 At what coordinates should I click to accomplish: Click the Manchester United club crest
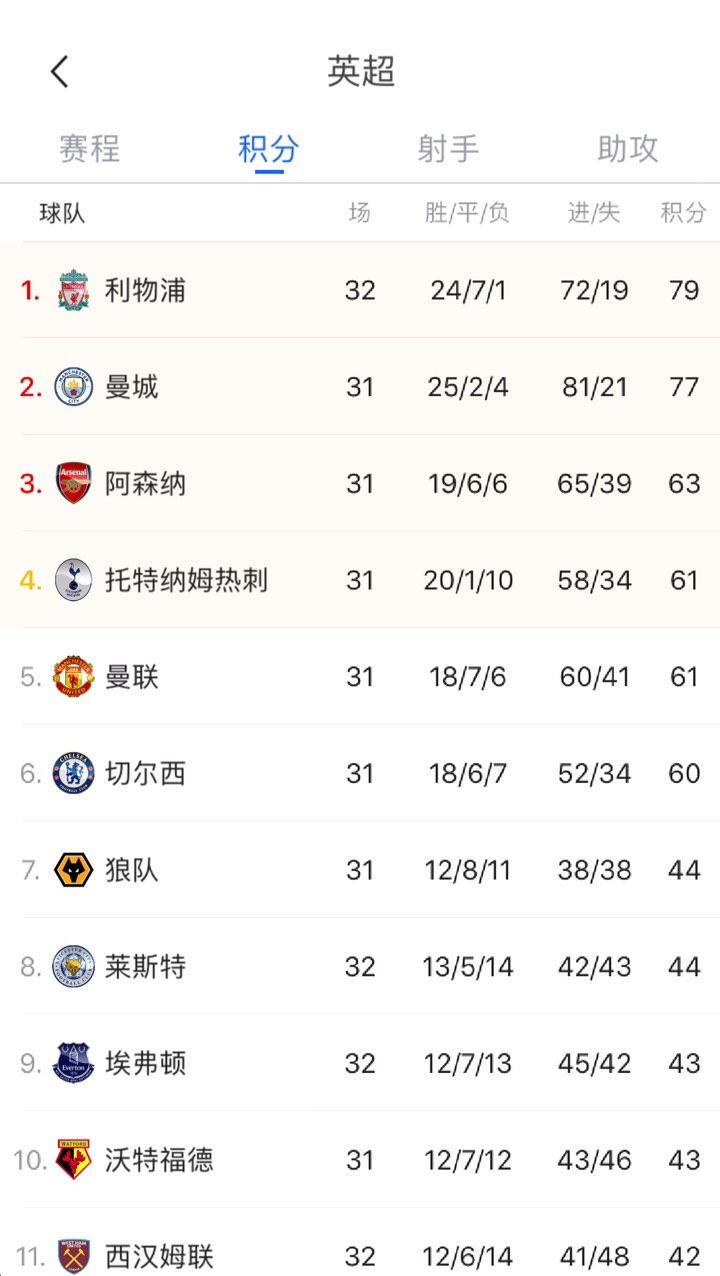[x=74, y=677]
